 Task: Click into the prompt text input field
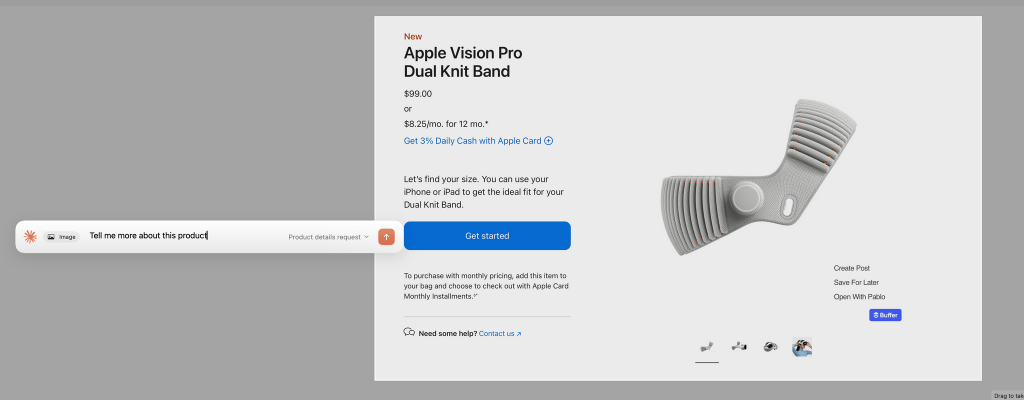[180, 236]
